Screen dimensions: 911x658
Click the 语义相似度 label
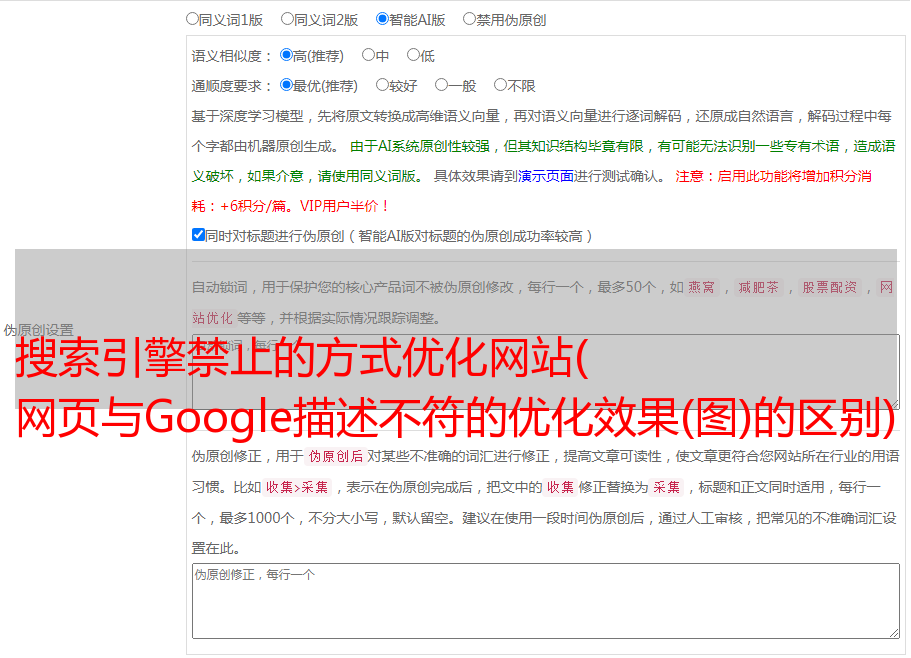click(232, 56)
